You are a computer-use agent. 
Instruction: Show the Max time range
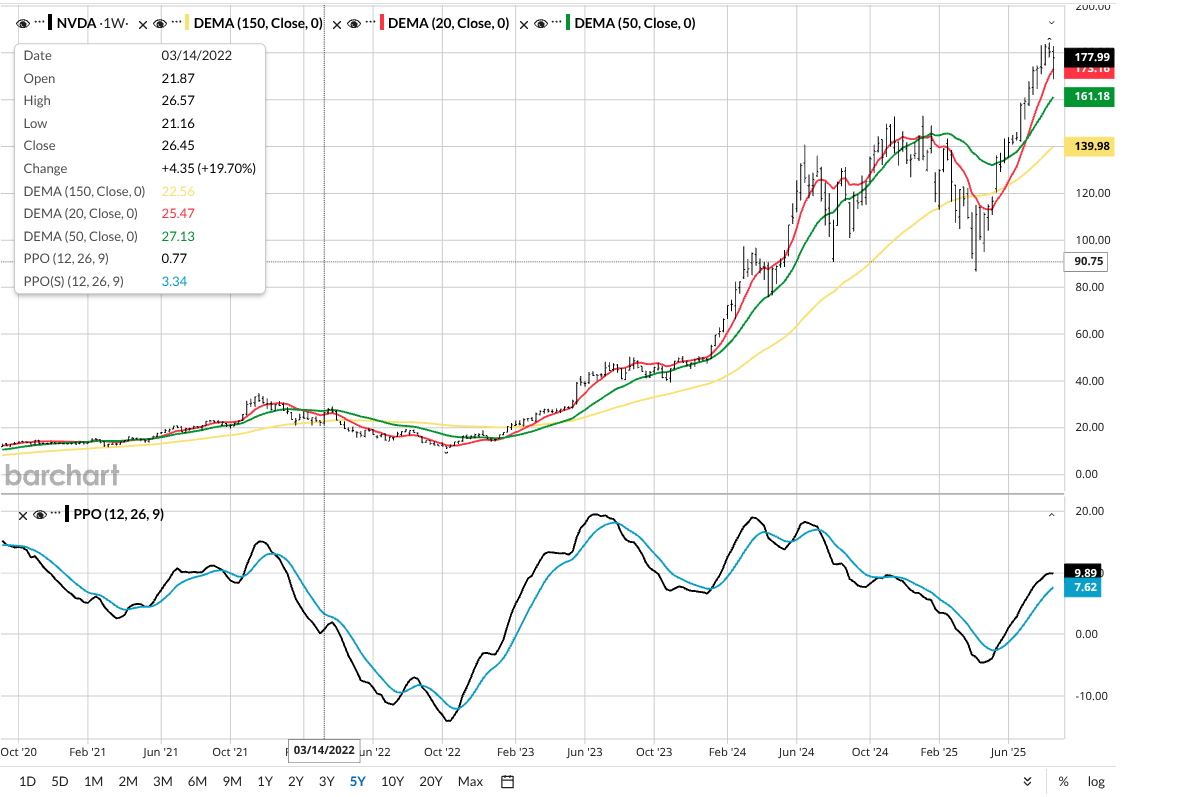470,781
